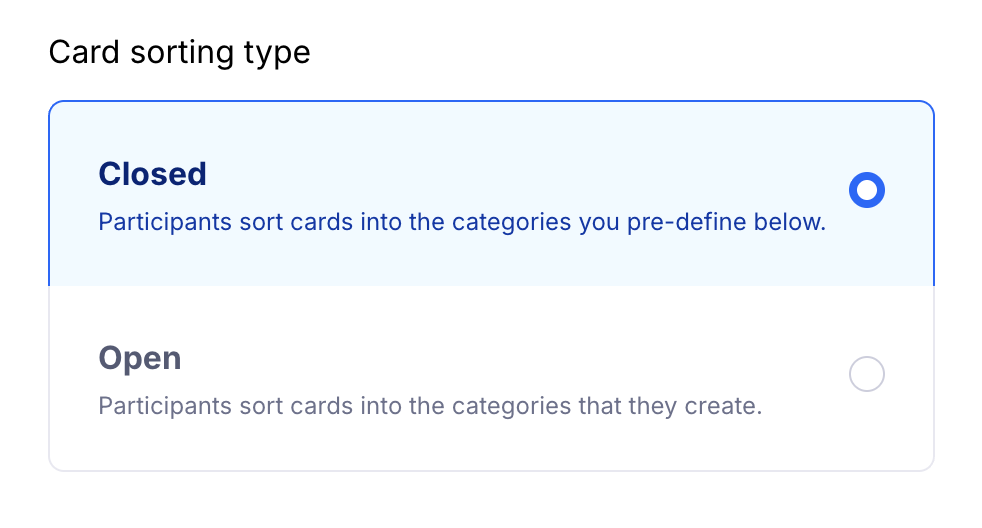Click the 'Card sorting type' section label
This screenshot has height=528, width=982.
(x=179, y=52)
